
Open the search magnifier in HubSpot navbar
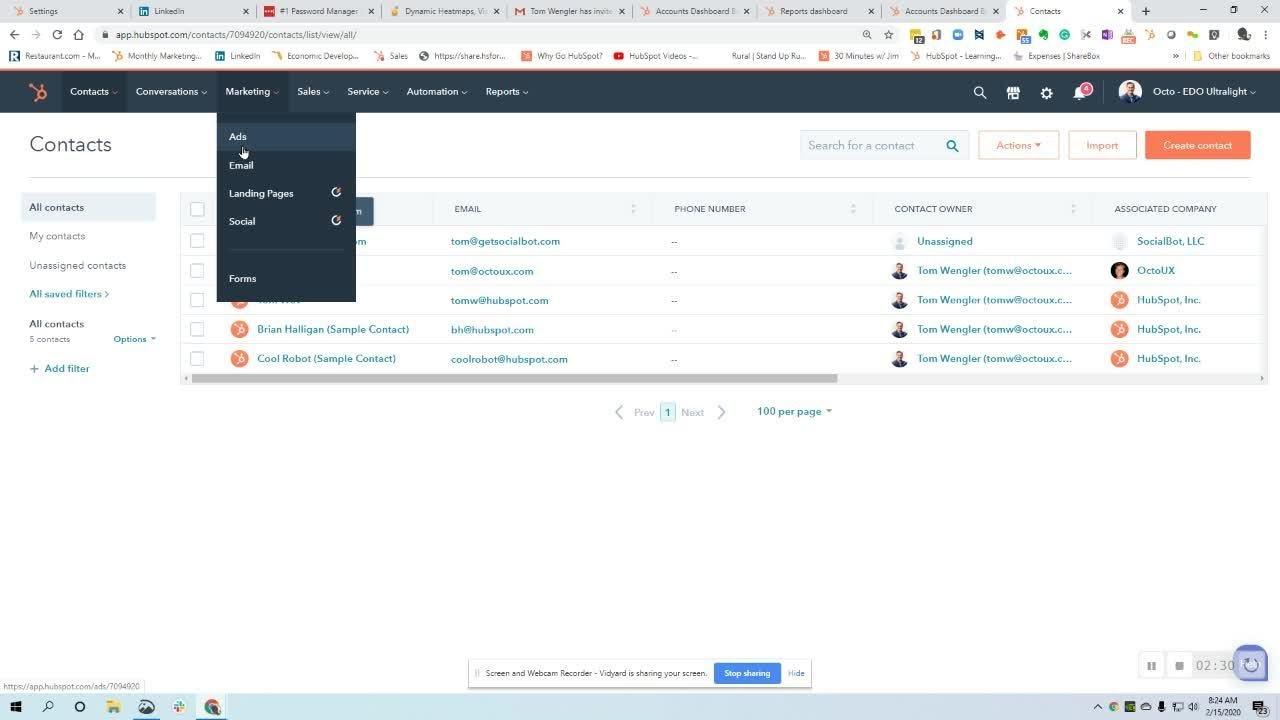tap(980, 92)
